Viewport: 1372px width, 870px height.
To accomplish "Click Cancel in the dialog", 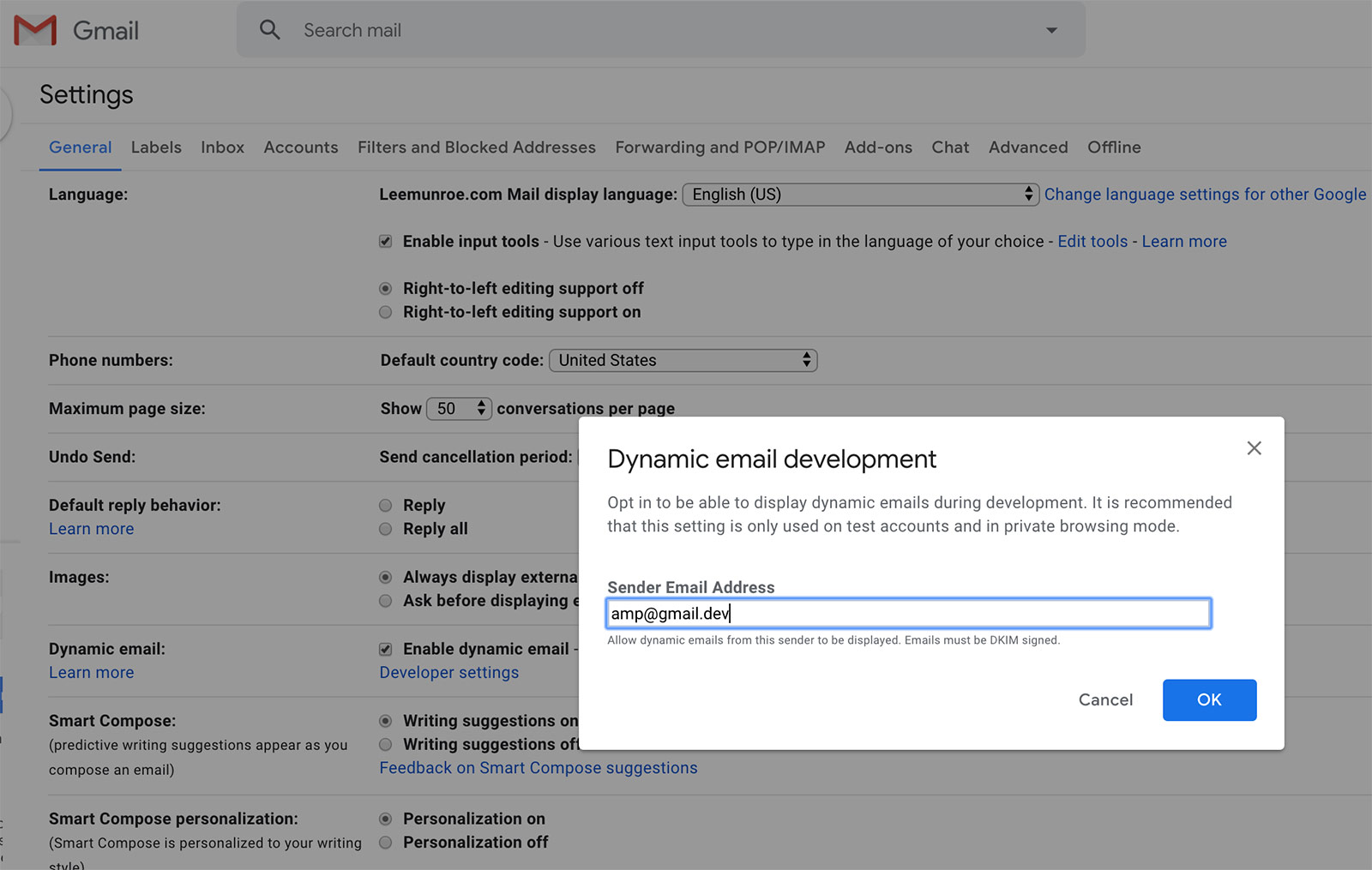I will 1105,700.
